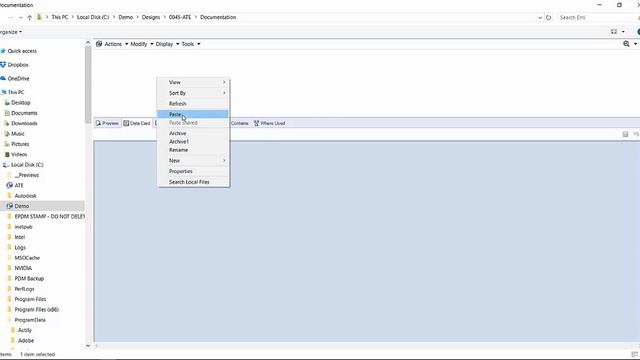The height and width of the screenshot is (360, 640).
Task: Click the change view layout icon
Action: point(614,31)
